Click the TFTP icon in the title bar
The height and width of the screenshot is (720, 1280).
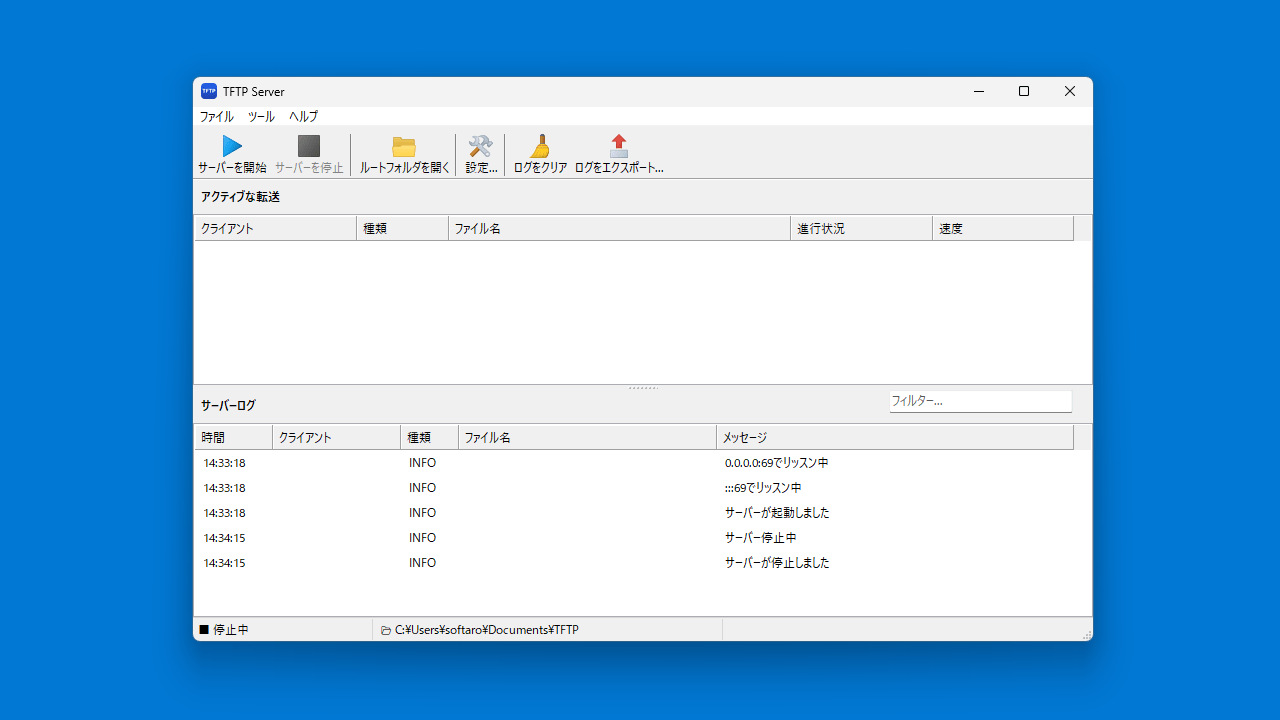209,91
